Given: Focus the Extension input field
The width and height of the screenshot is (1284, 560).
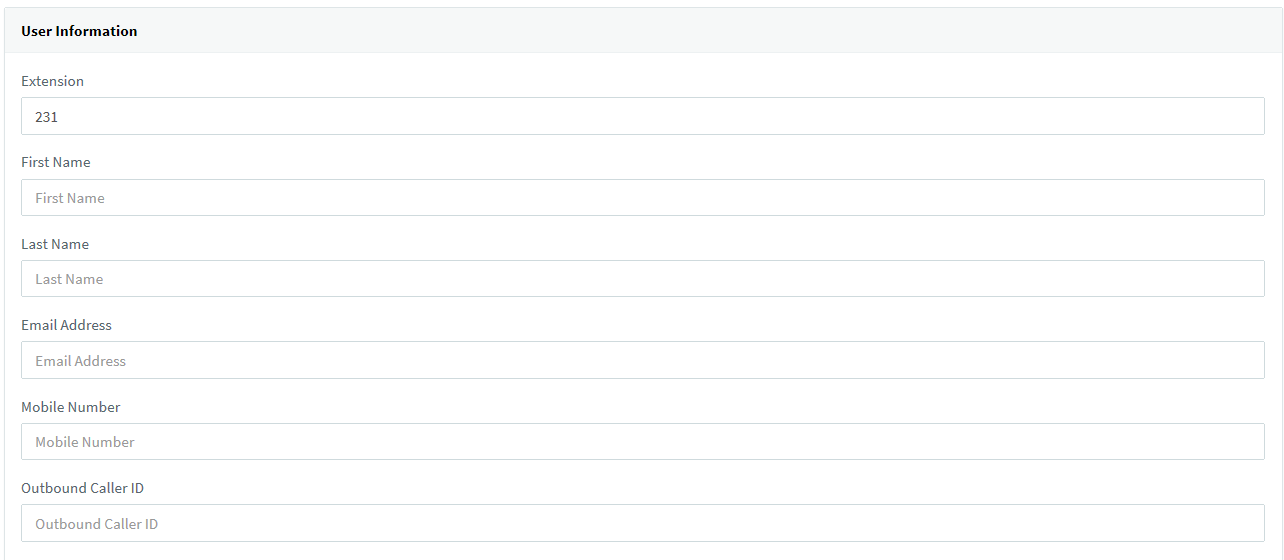Looking at the screenshot, I should [x=642, y=116].
